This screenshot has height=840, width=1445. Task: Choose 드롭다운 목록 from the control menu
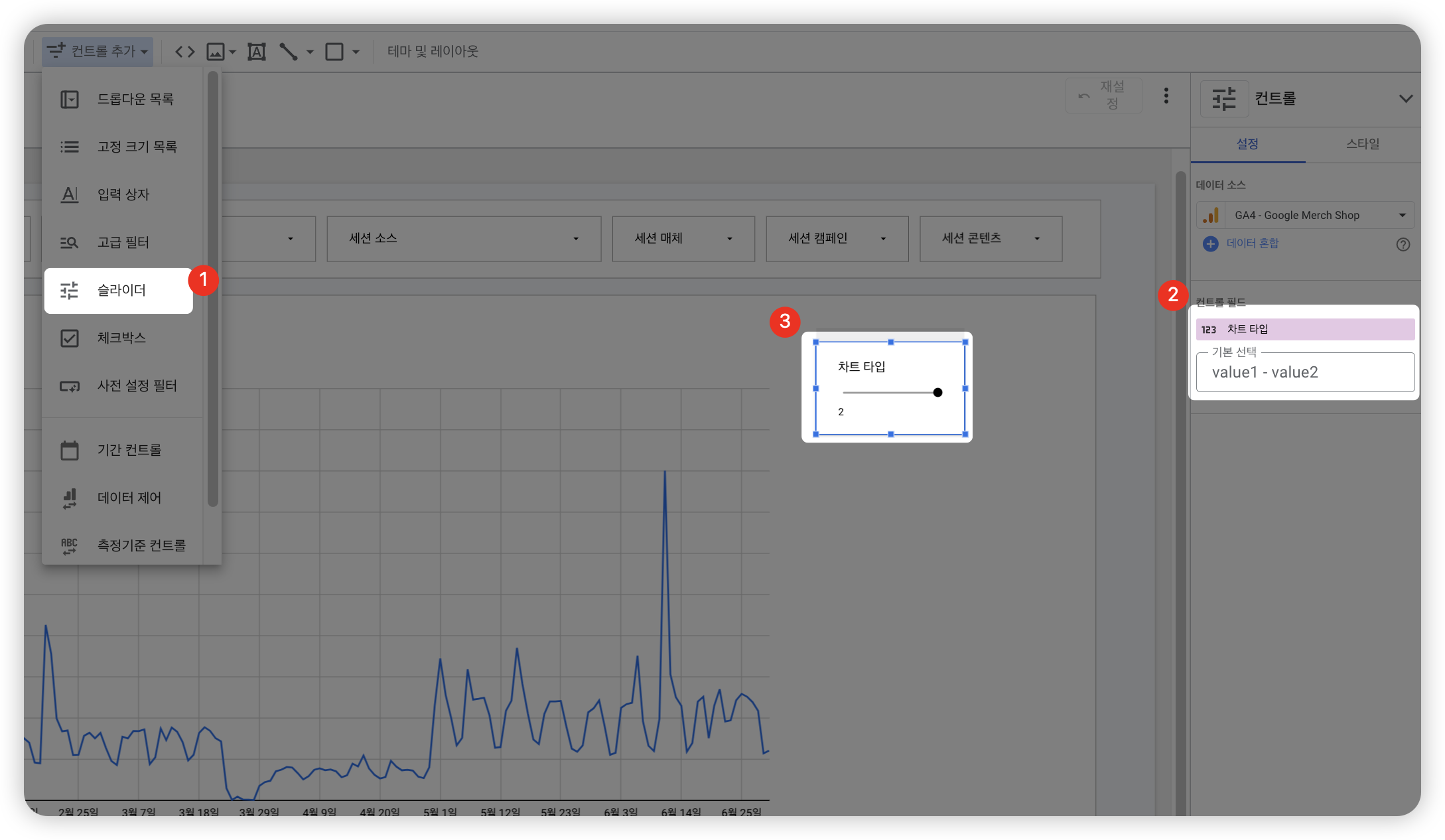(x=123, y=99)
